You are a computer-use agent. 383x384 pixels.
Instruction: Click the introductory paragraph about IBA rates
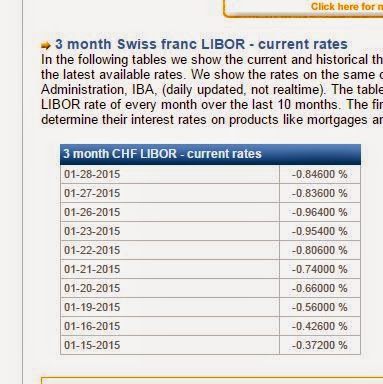click(x=212, y=90)
